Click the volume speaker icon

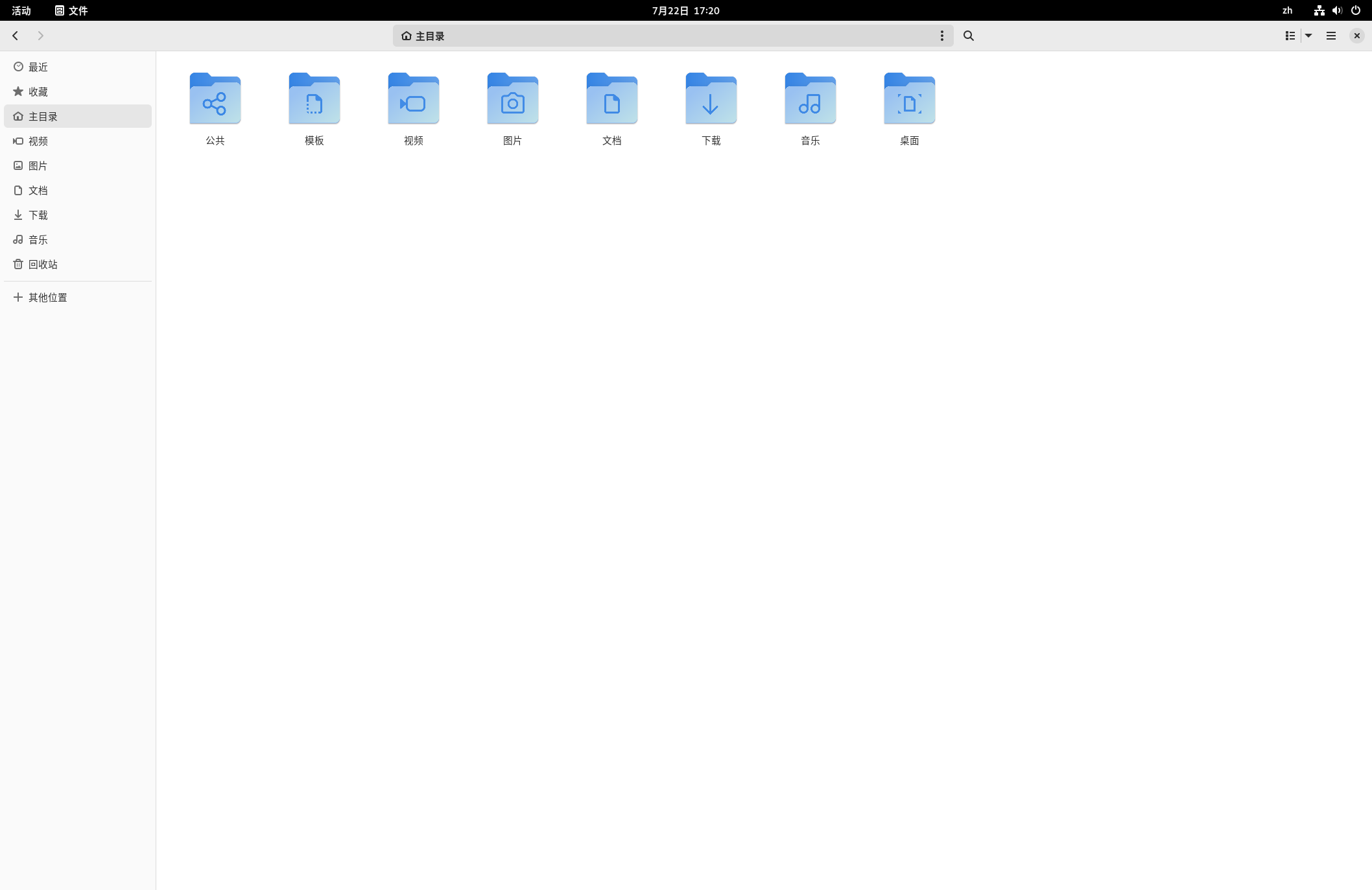click(1337, 10)
